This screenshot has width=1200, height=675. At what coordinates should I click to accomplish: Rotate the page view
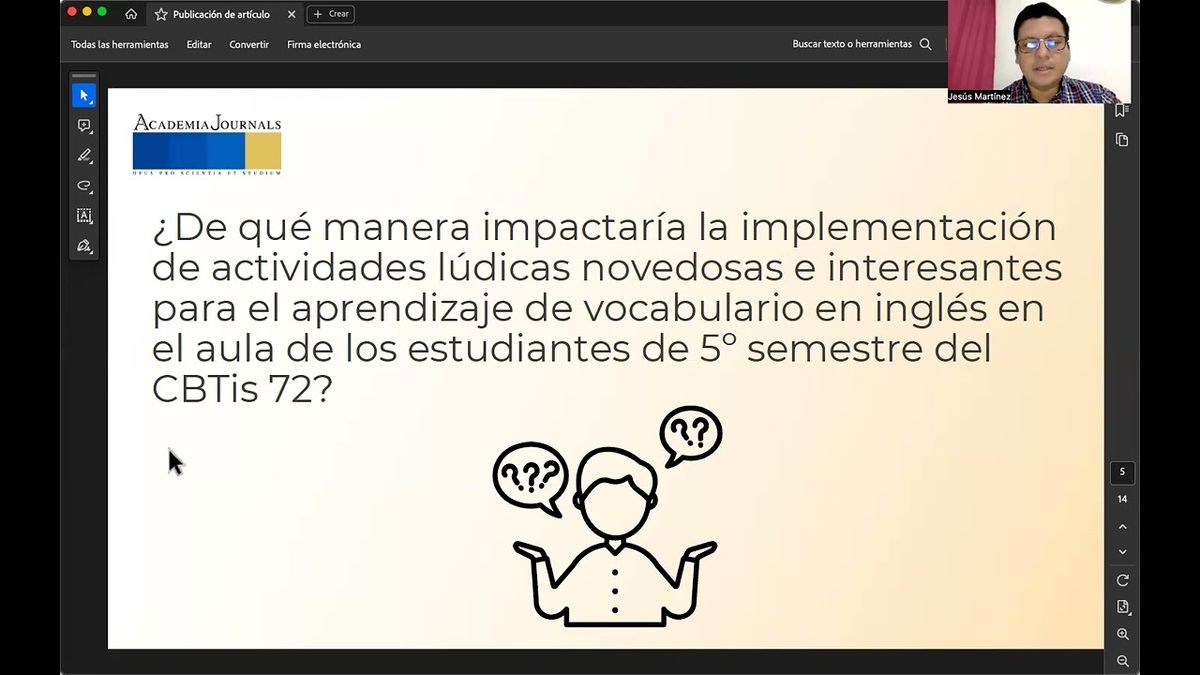coord(1122,581)
